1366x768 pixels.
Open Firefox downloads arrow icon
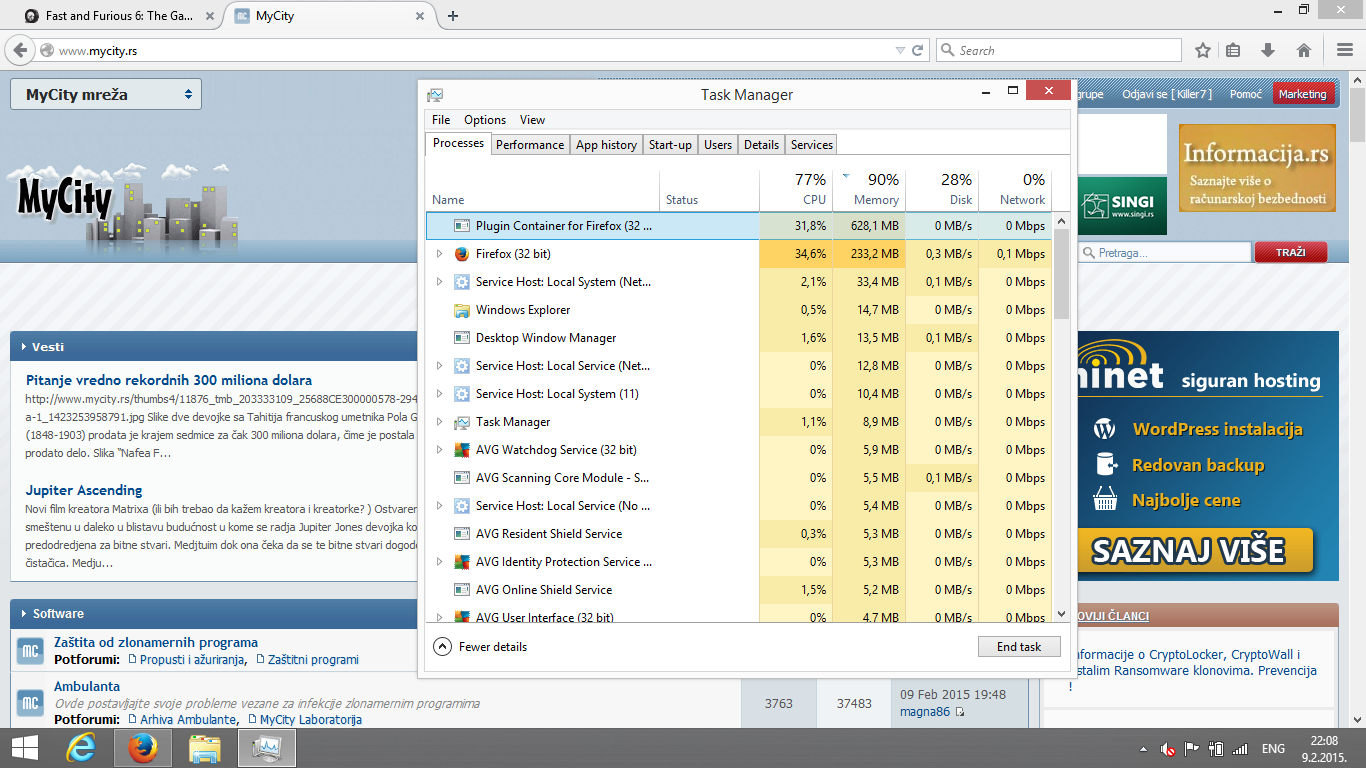1268,50
